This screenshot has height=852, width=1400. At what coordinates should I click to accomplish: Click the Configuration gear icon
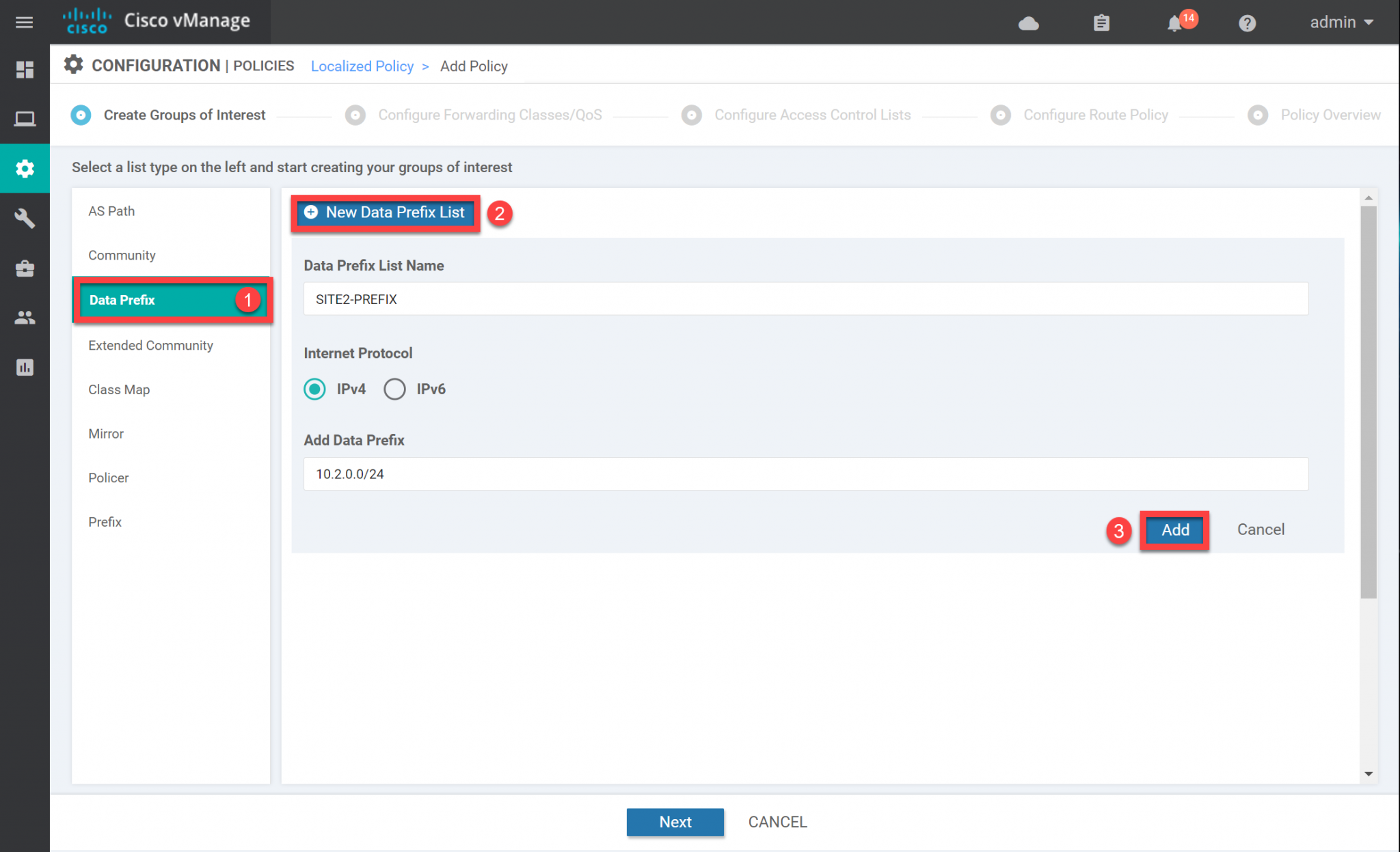pos(25,168)
